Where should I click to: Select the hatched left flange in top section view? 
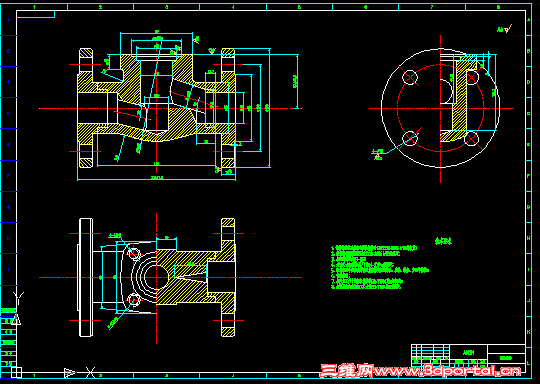86,108
